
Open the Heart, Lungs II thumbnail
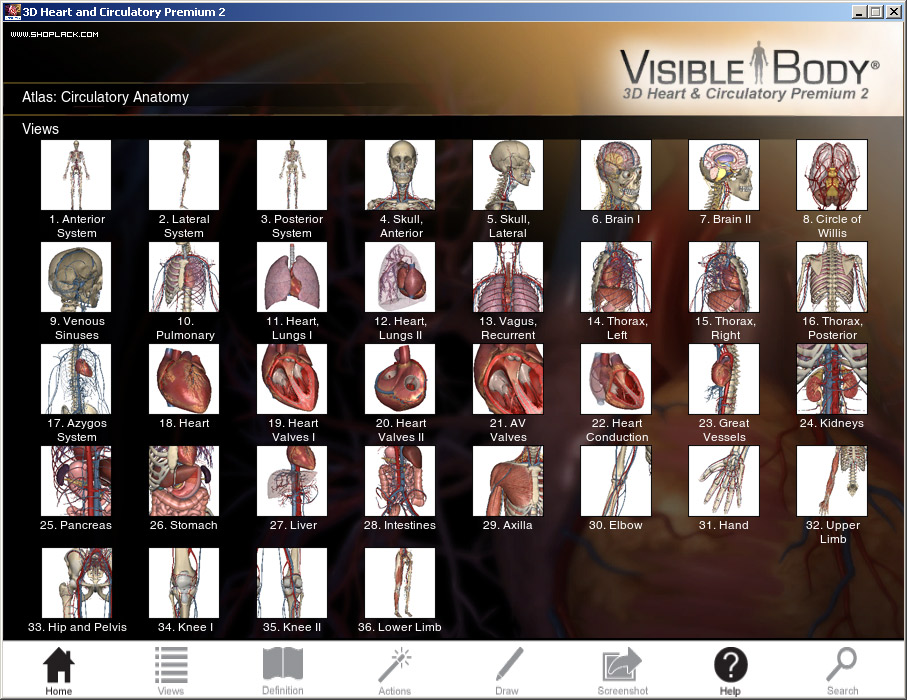pyautogui.click(x=400, y=277)
